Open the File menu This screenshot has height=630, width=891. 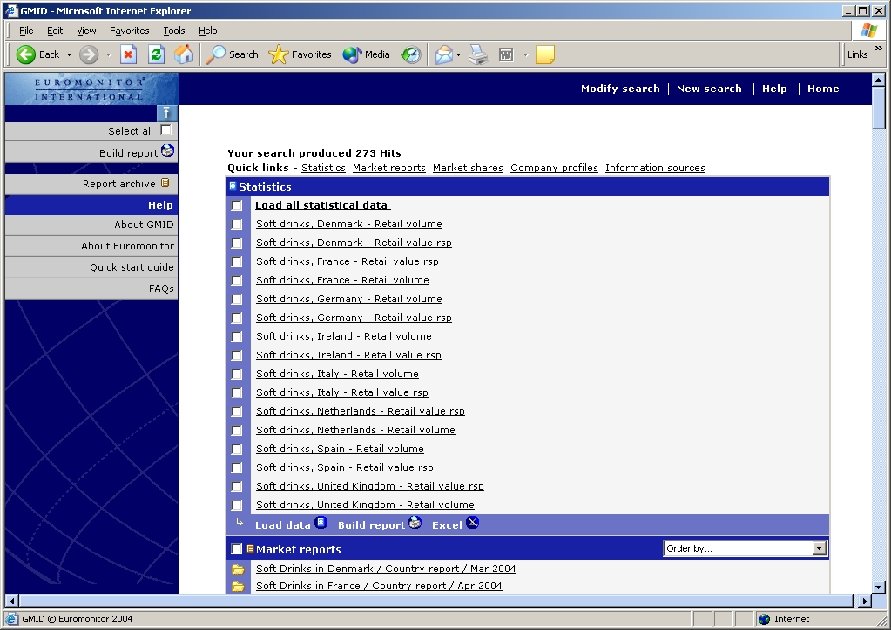(x=26, y=31)
